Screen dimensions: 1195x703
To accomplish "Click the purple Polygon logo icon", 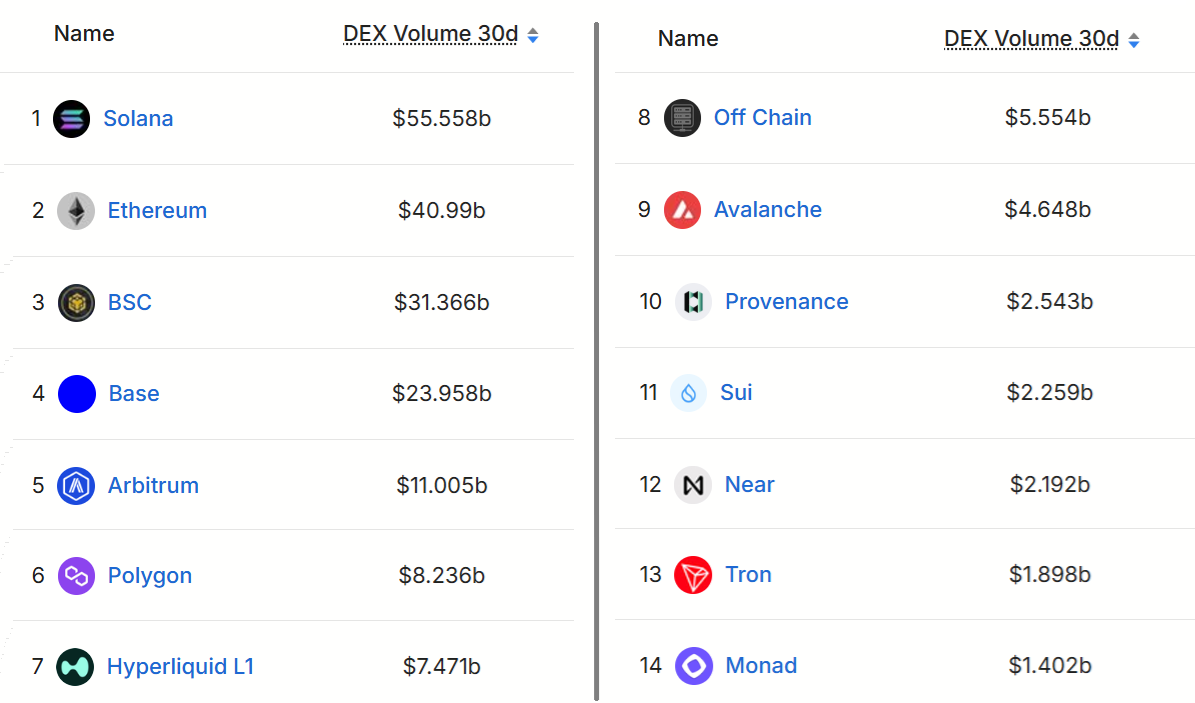I will (x=76, y=576).
